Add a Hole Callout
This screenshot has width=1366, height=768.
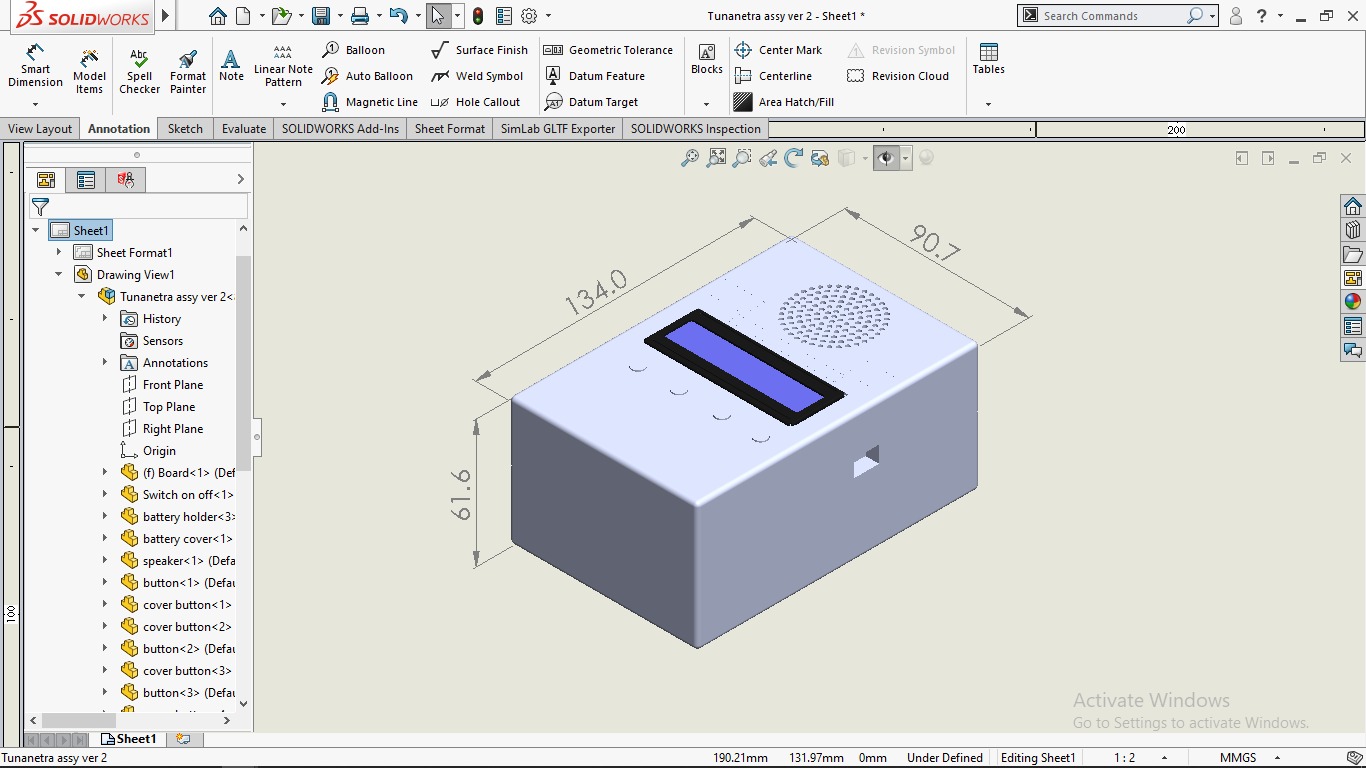(476, 102)
